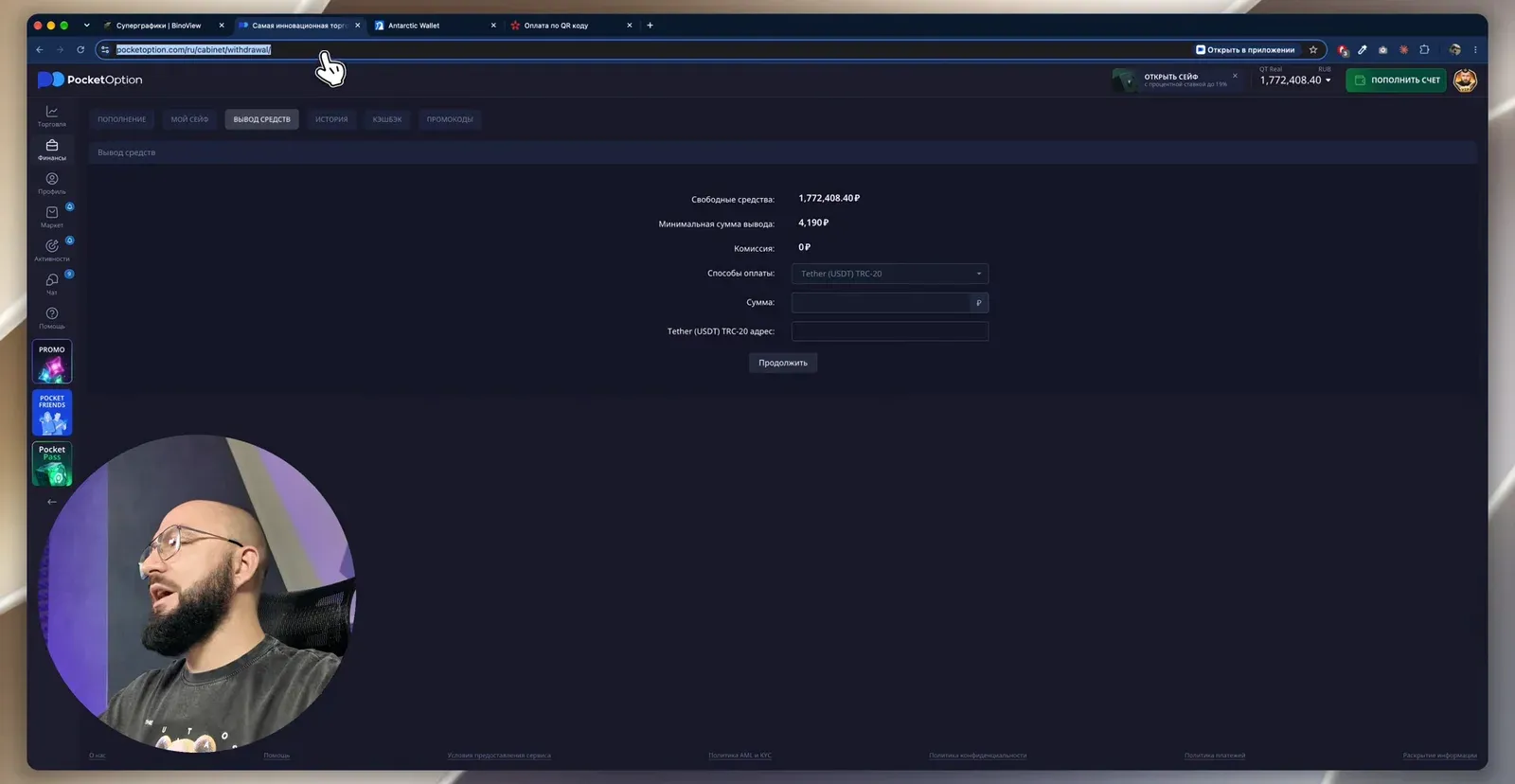Open a new browser tab

pos(650,26)
